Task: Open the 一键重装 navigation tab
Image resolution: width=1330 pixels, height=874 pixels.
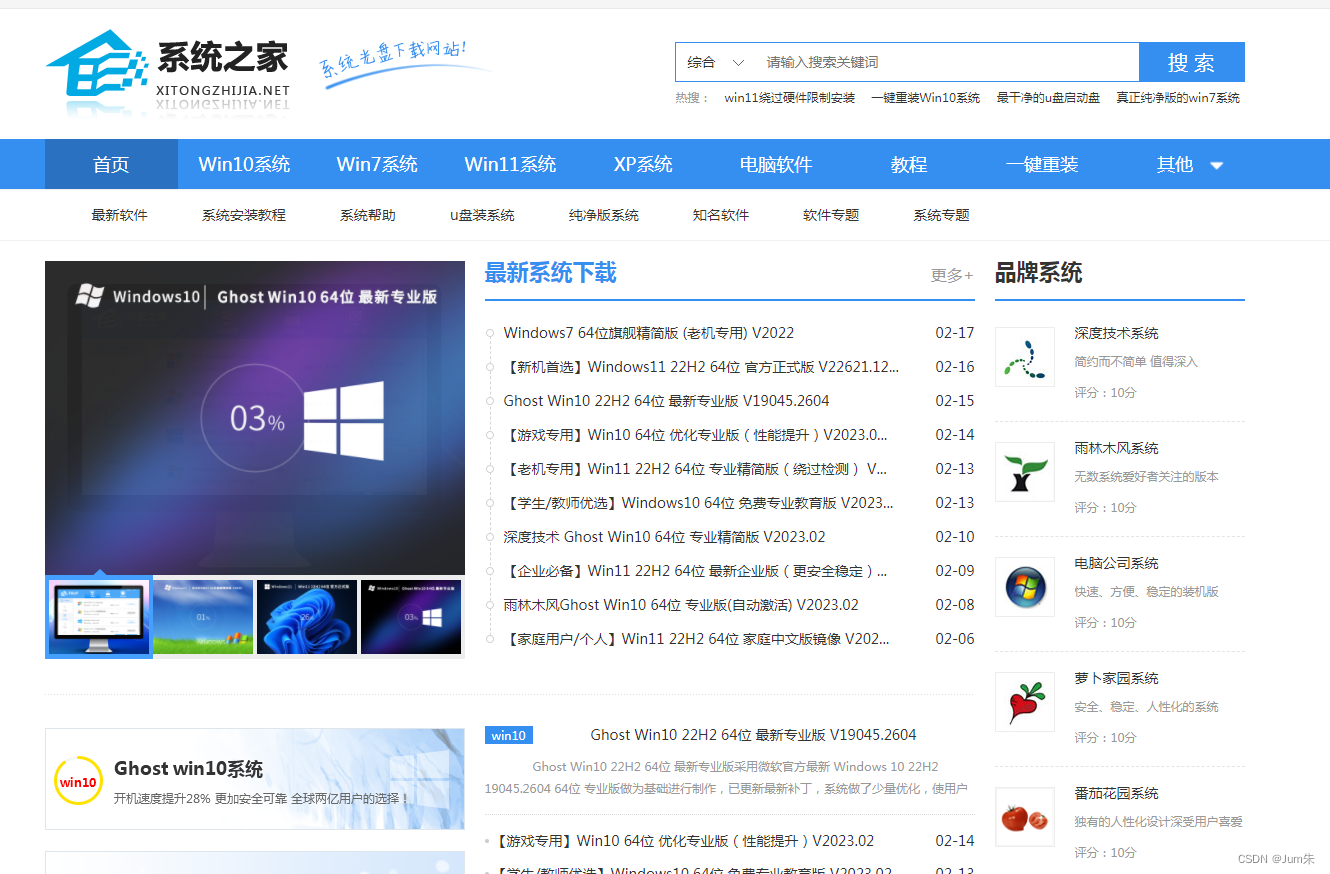Action: (1042, 164)
